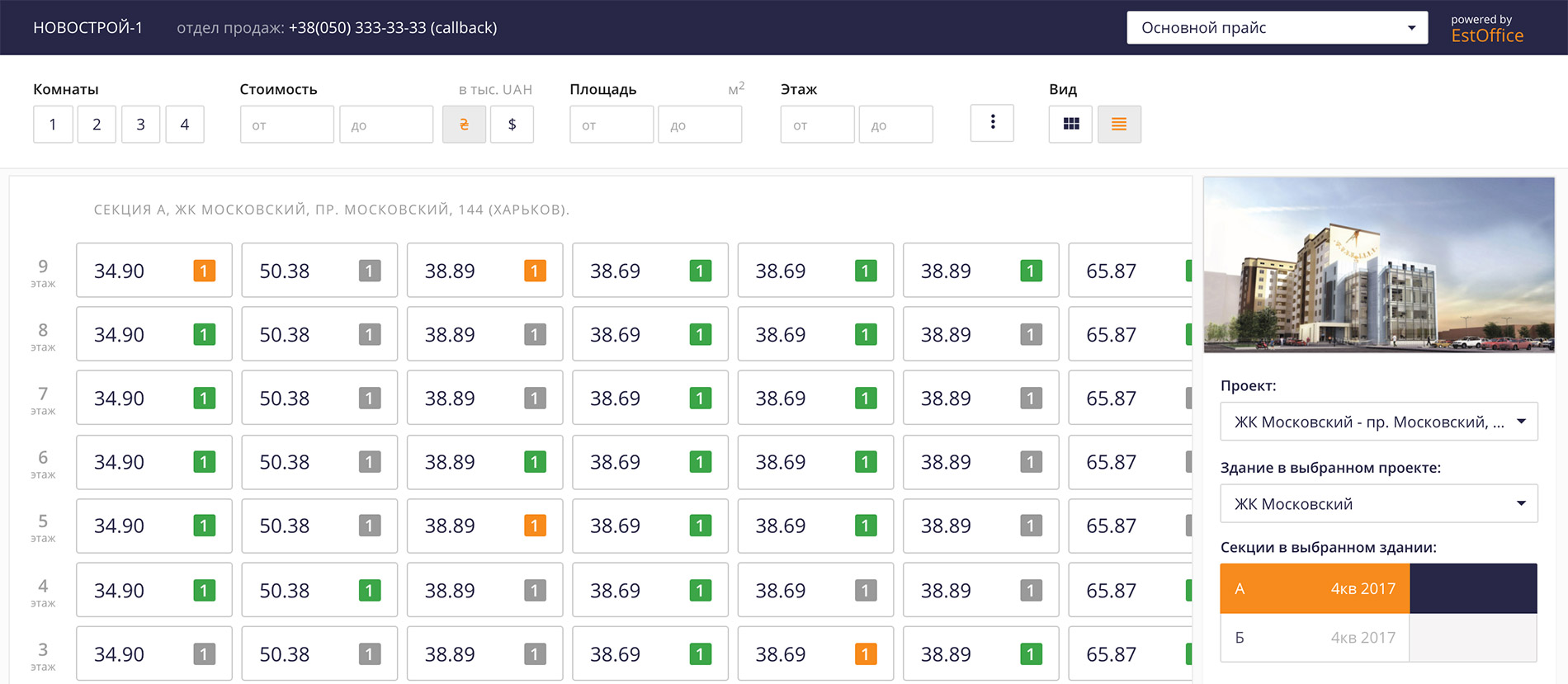Click the EstOffice logo
Viewport: 1568px width, 684px height.
click(x=1487, y=35)
